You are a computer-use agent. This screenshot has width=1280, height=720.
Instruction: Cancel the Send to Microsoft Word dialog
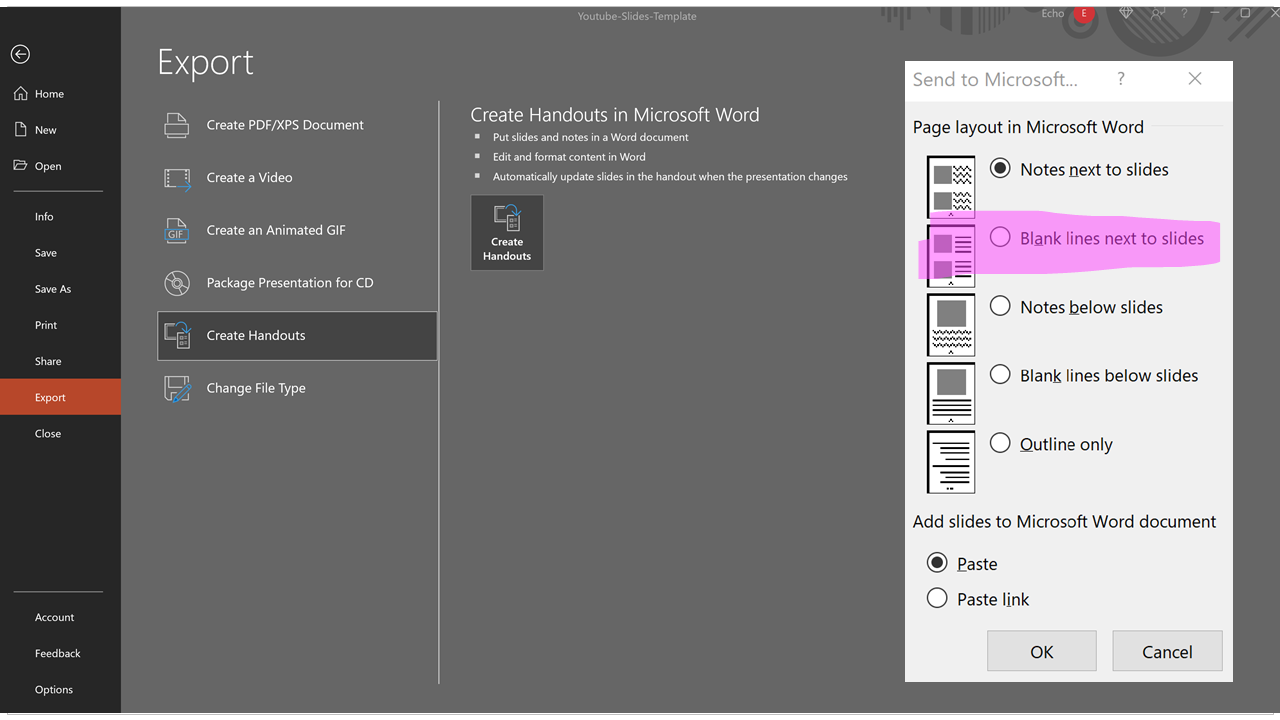pos(1167,651)
